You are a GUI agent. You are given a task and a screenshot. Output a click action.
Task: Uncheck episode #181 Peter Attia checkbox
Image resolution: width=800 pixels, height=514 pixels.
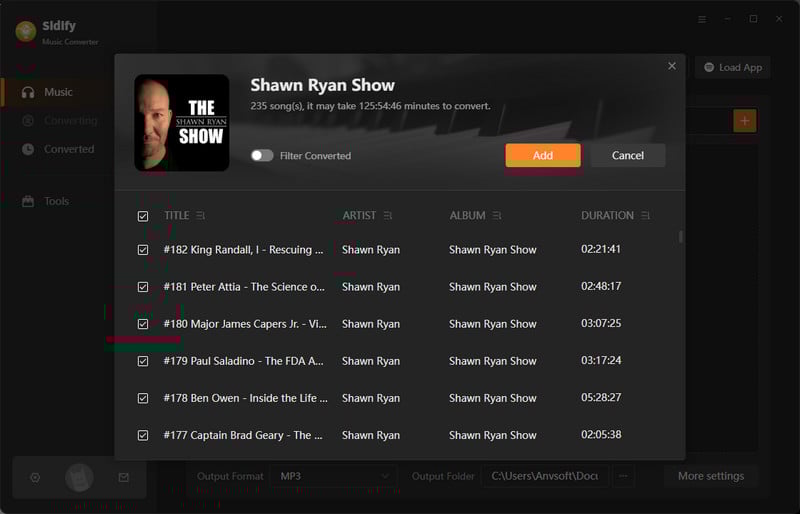143,287
